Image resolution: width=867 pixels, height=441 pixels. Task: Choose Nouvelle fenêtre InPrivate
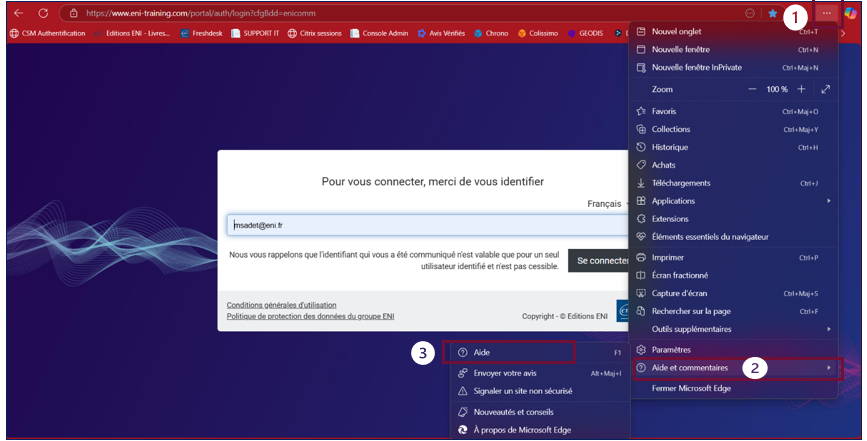coord(733,67)
